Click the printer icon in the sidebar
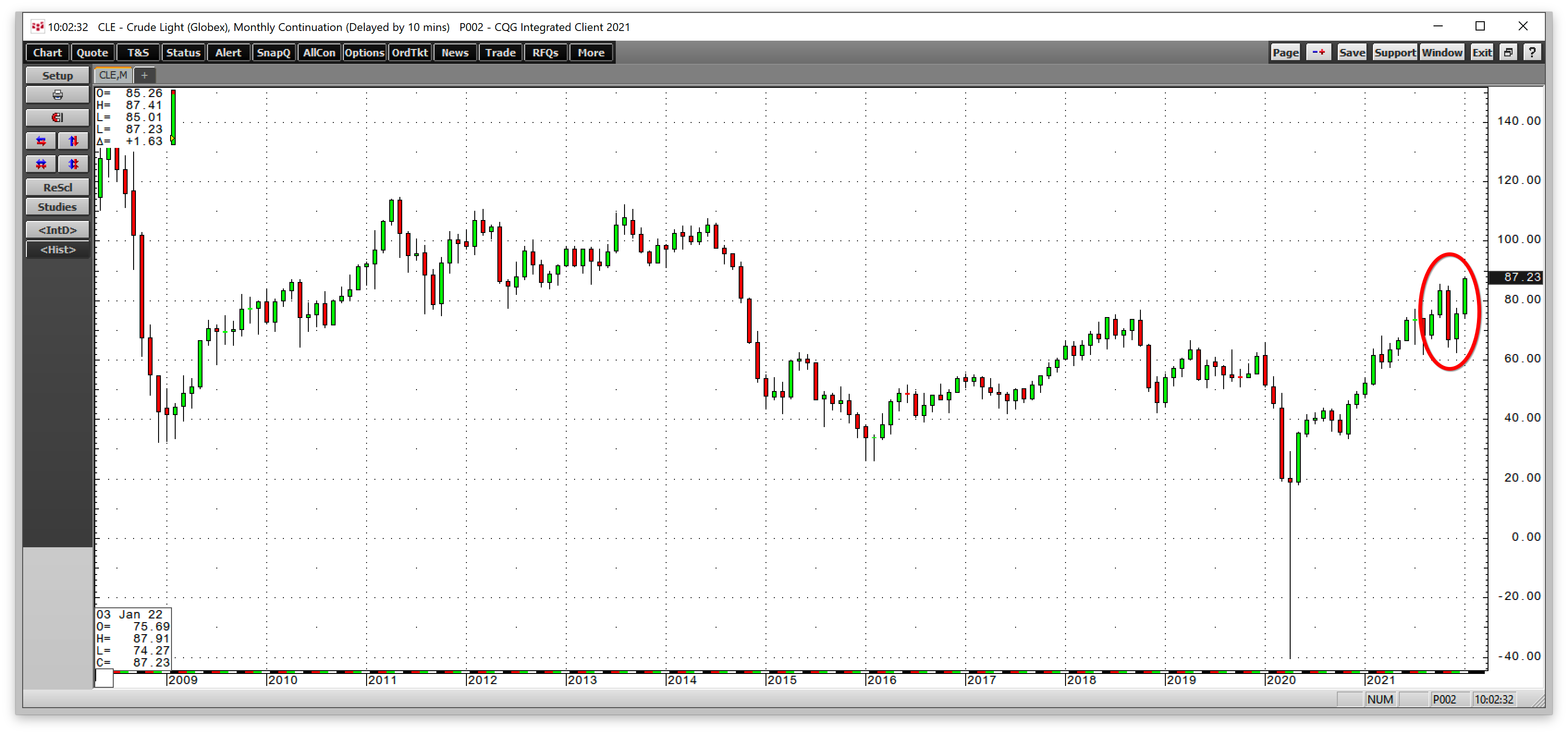Image resolution: width=1568 pixels, height=734 pixels. (x=57, y=95)
